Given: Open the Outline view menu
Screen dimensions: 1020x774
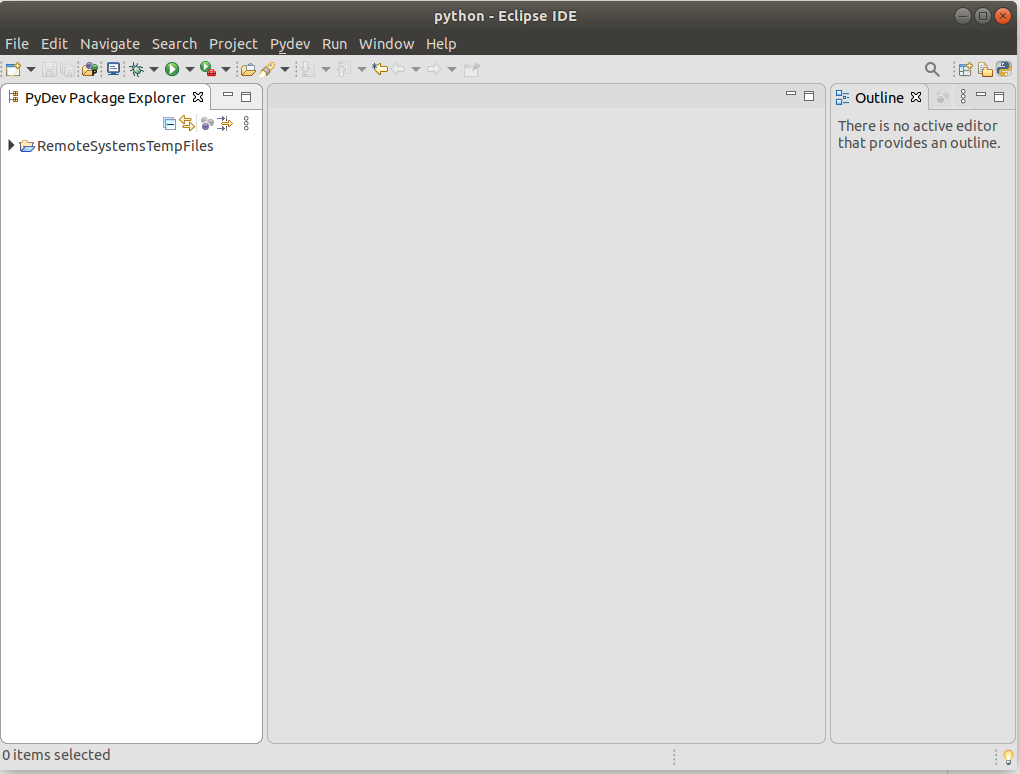Looking at the screenshot, I should tap(963, 96).
